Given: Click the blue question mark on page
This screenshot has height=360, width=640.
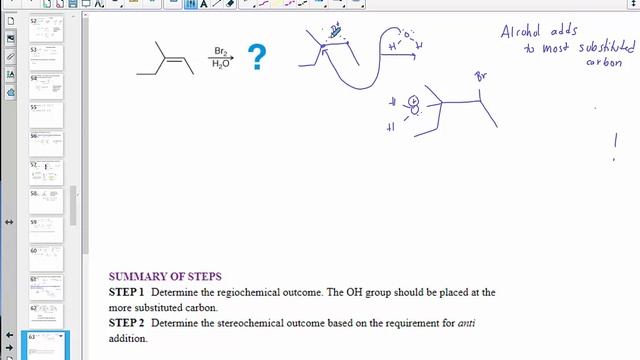Looking at the screenshot, I should 257,57.
